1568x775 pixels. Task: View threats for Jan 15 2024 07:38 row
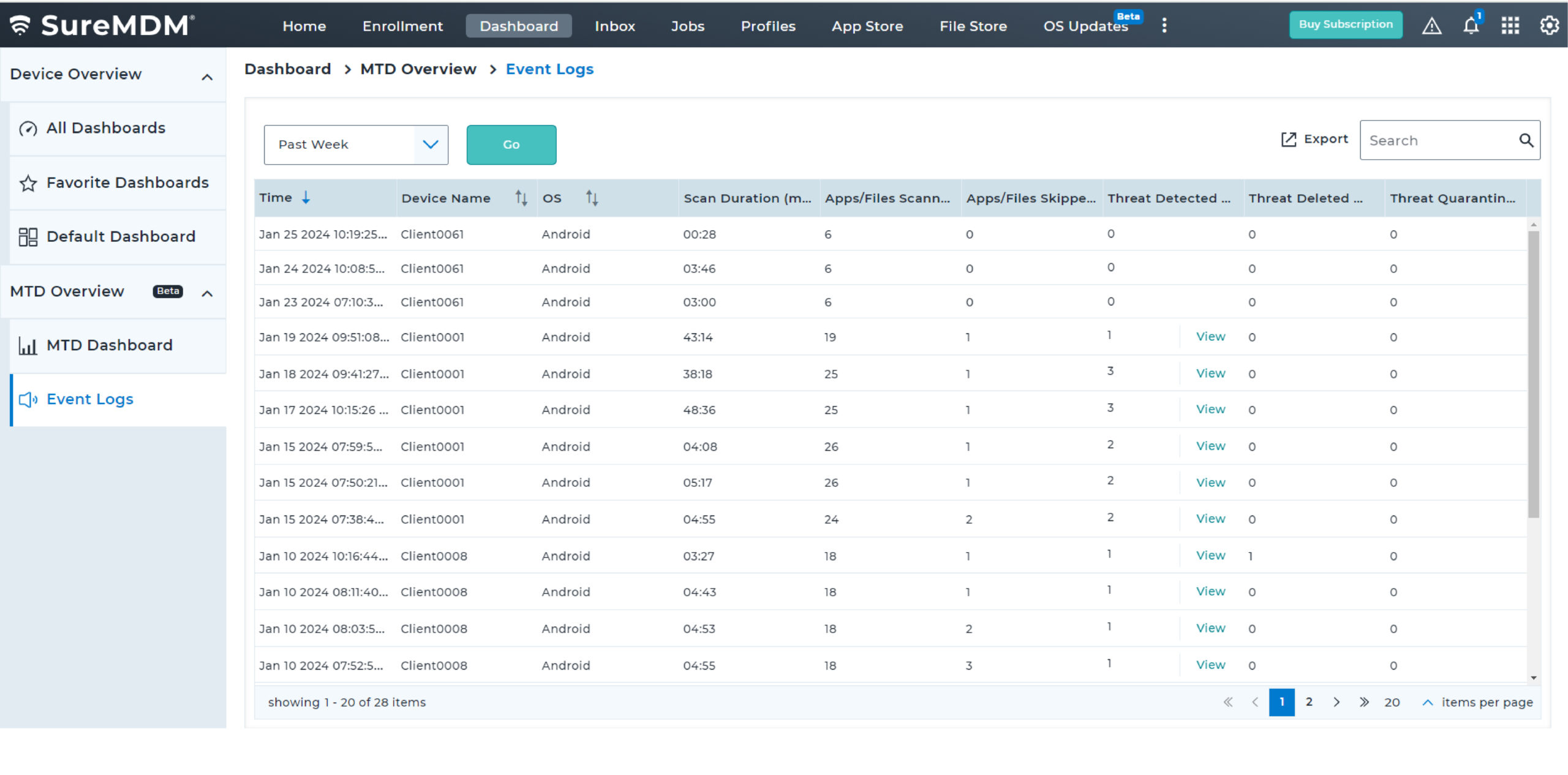(1210, 519)
